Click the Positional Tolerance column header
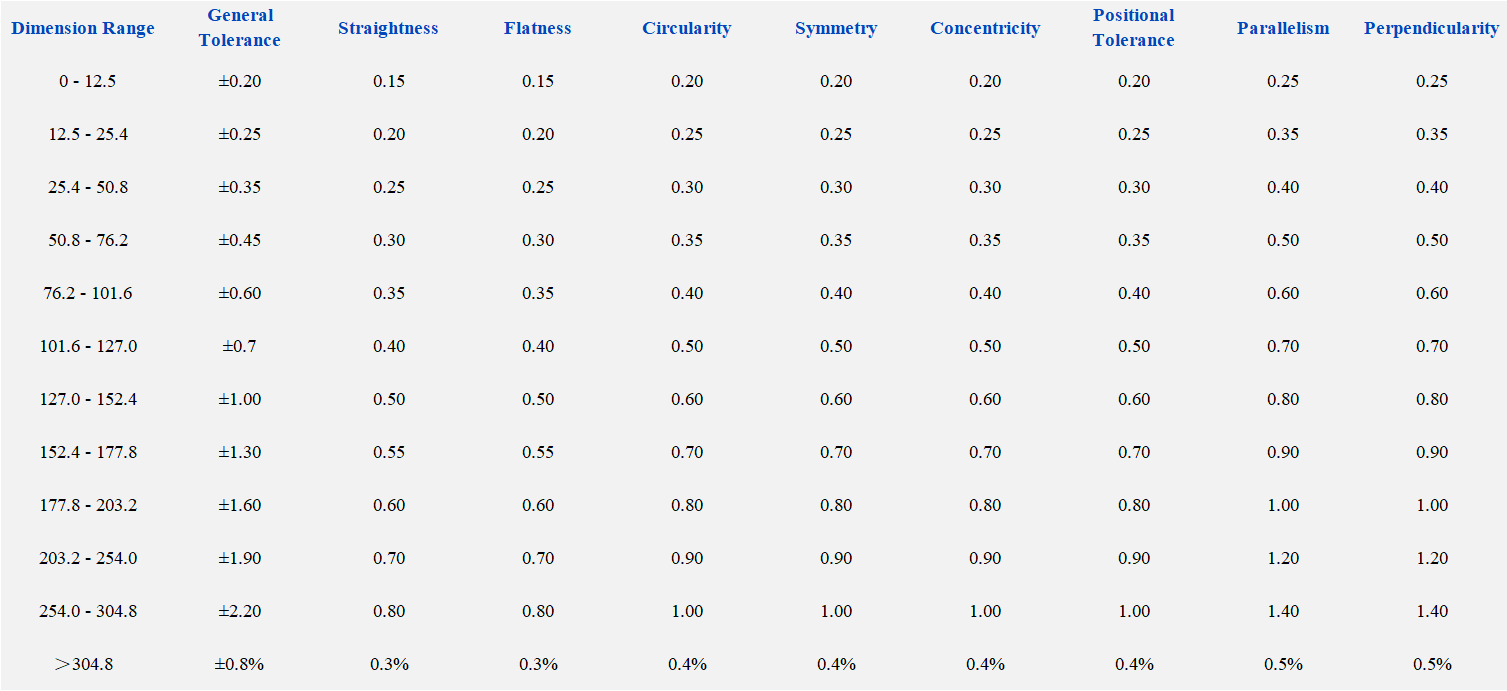The image size is (1507, 691). point(1134,28)
